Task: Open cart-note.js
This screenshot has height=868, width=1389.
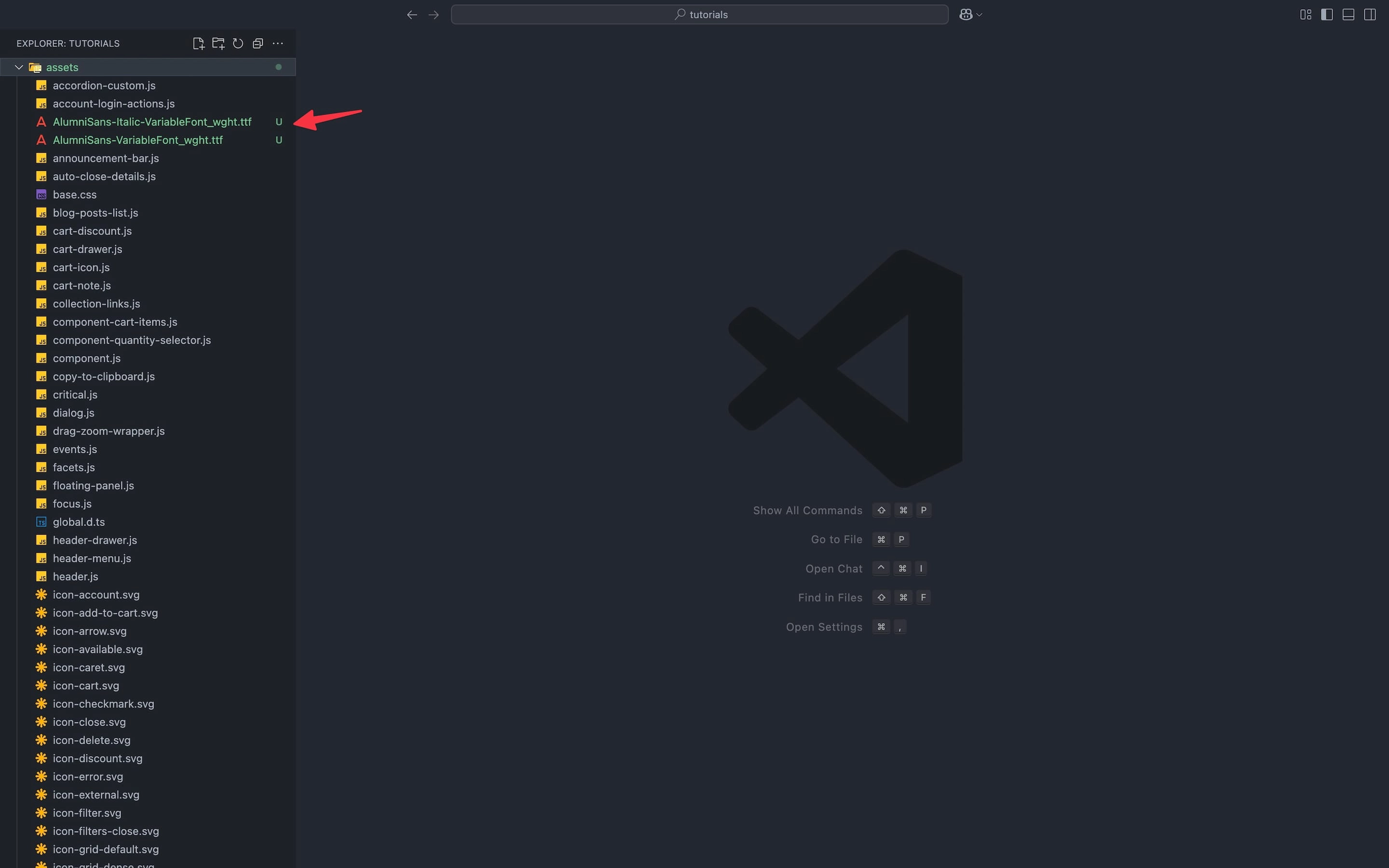Action: coord(148,285)
